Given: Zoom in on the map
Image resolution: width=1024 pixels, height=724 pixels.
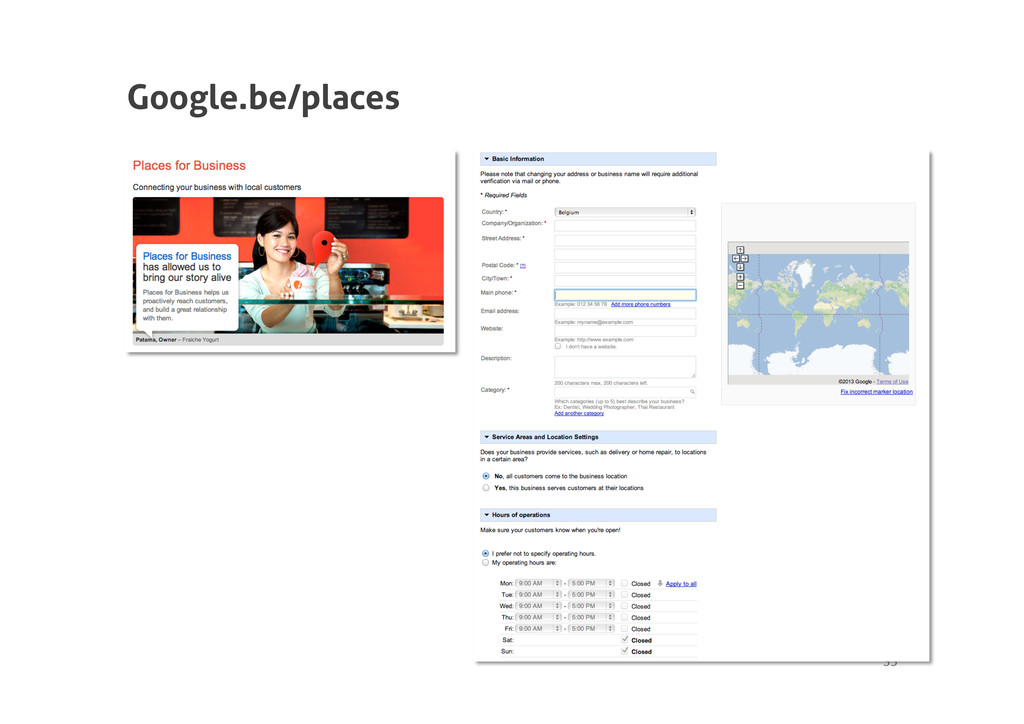Looking at the screenshot, I should pyautogui.click(x=740, y=277).
